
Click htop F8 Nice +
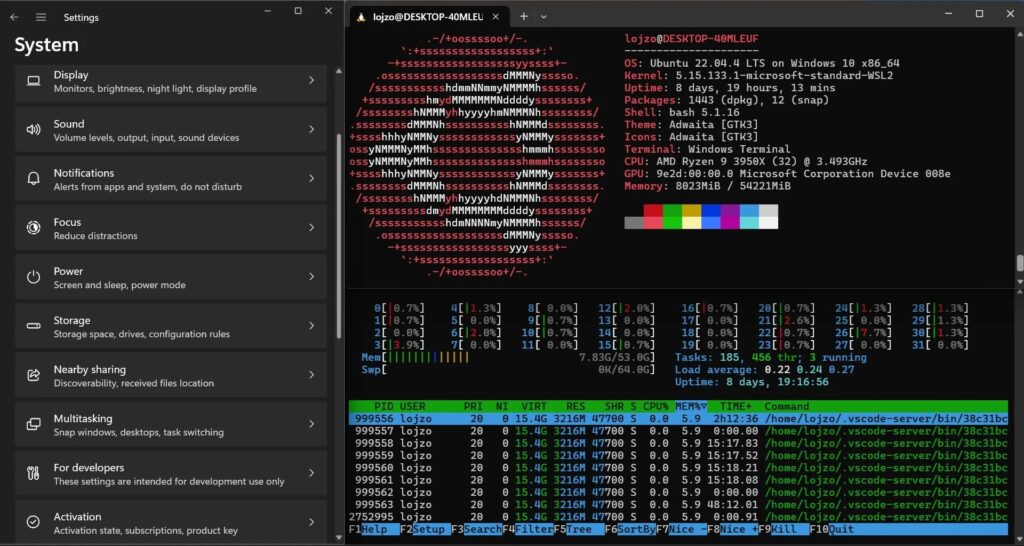[732, 529]
